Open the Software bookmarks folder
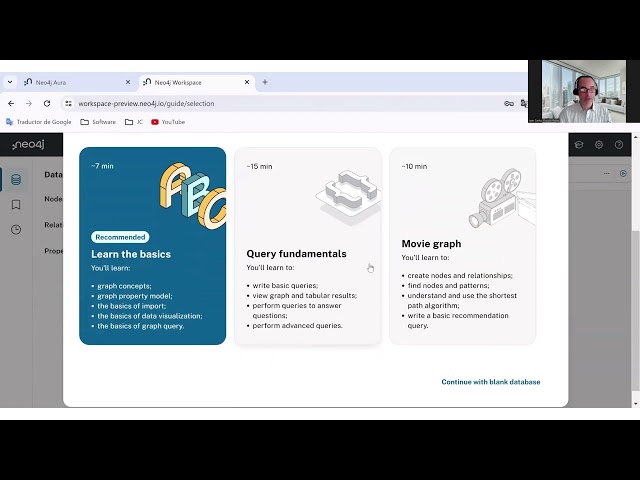The width and height of the screenshot is (640, 480). (98, 122)
